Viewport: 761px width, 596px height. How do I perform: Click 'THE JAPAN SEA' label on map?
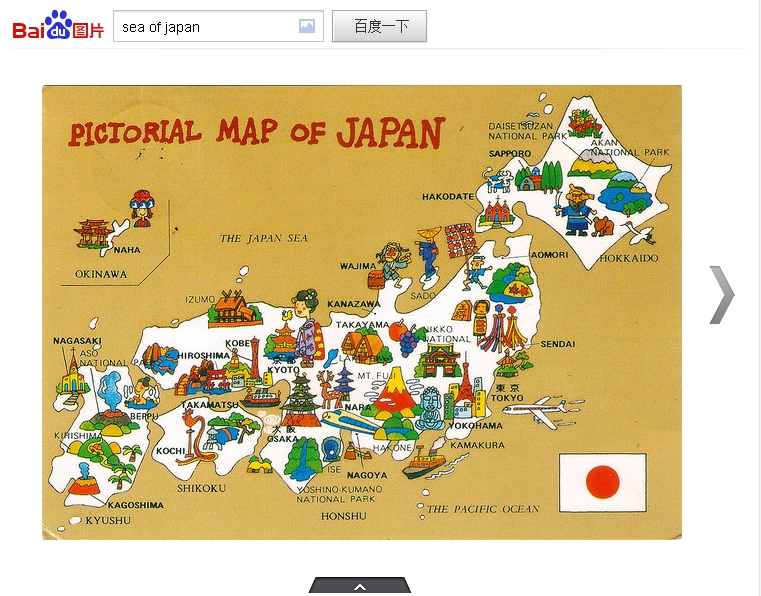pyautogui.click(x=264, y=238)
